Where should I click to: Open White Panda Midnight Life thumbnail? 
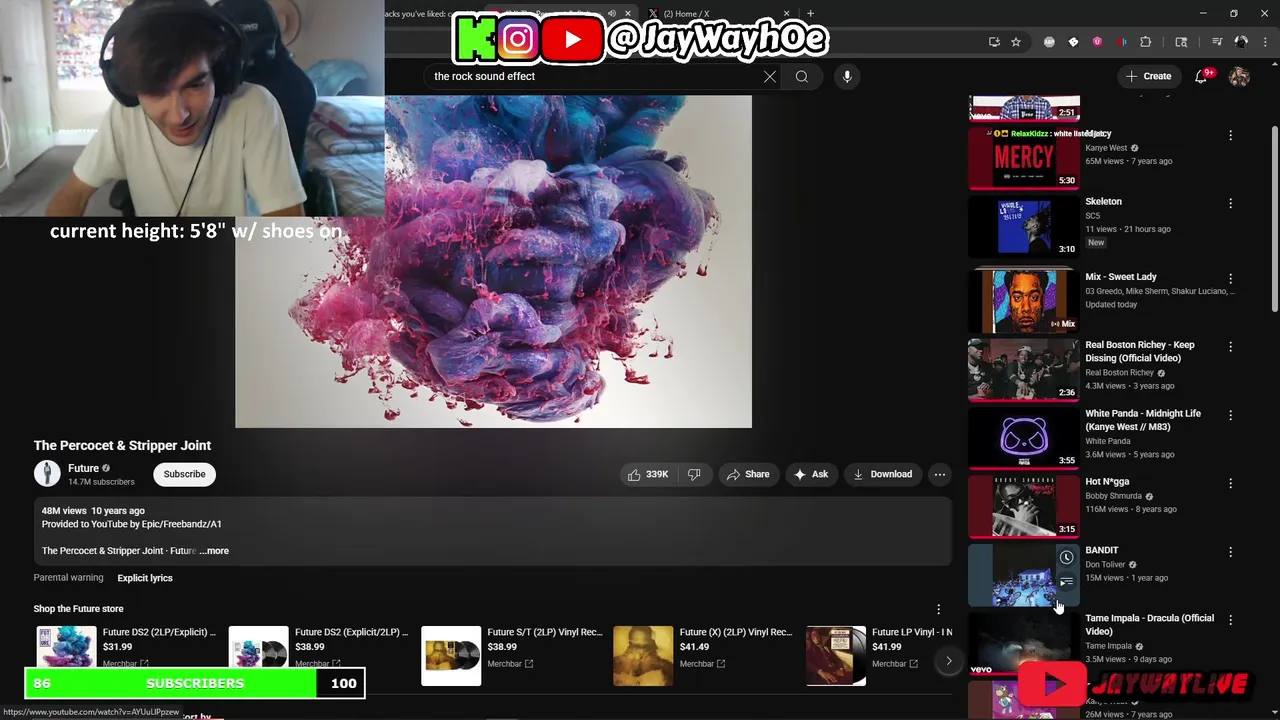pyautogui.click(x=1024, y=437)
